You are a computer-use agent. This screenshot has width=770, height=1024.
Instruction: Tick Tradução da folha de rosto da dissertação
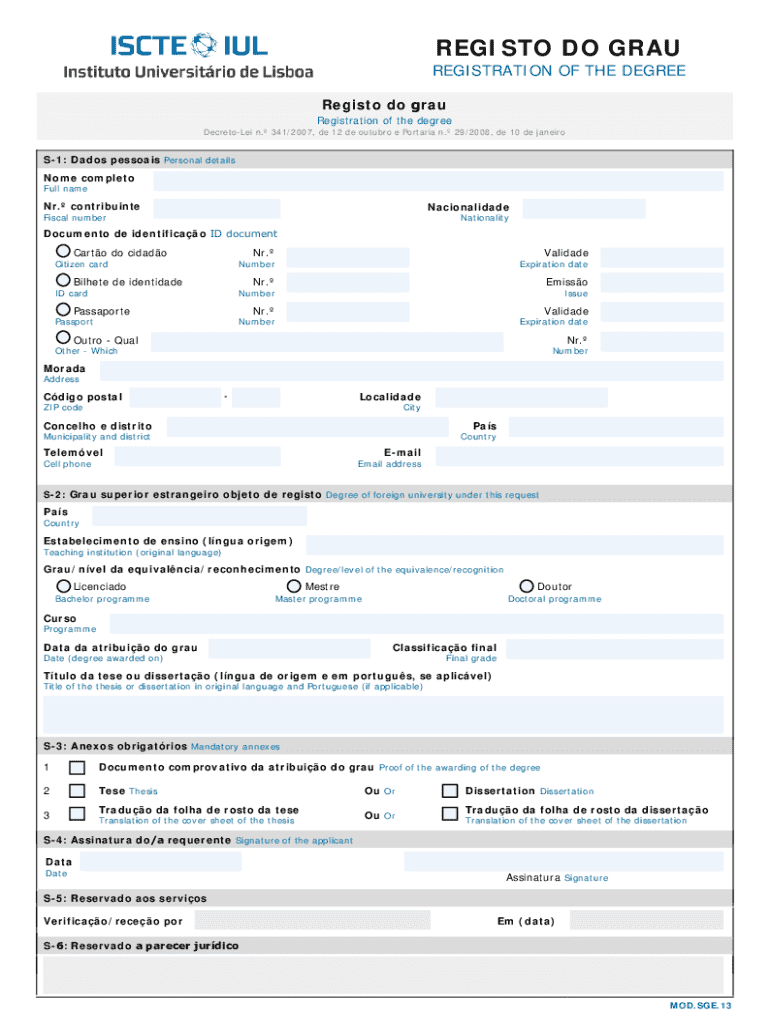tap(450, 814)
